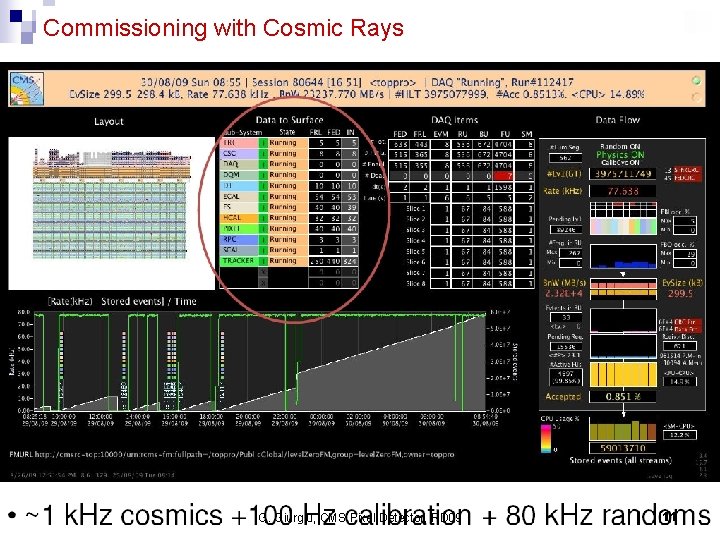Click the SM-CPU 12.2 % box
The width and height of the screenshot is (720, 540).
click(x=680, y=435)
